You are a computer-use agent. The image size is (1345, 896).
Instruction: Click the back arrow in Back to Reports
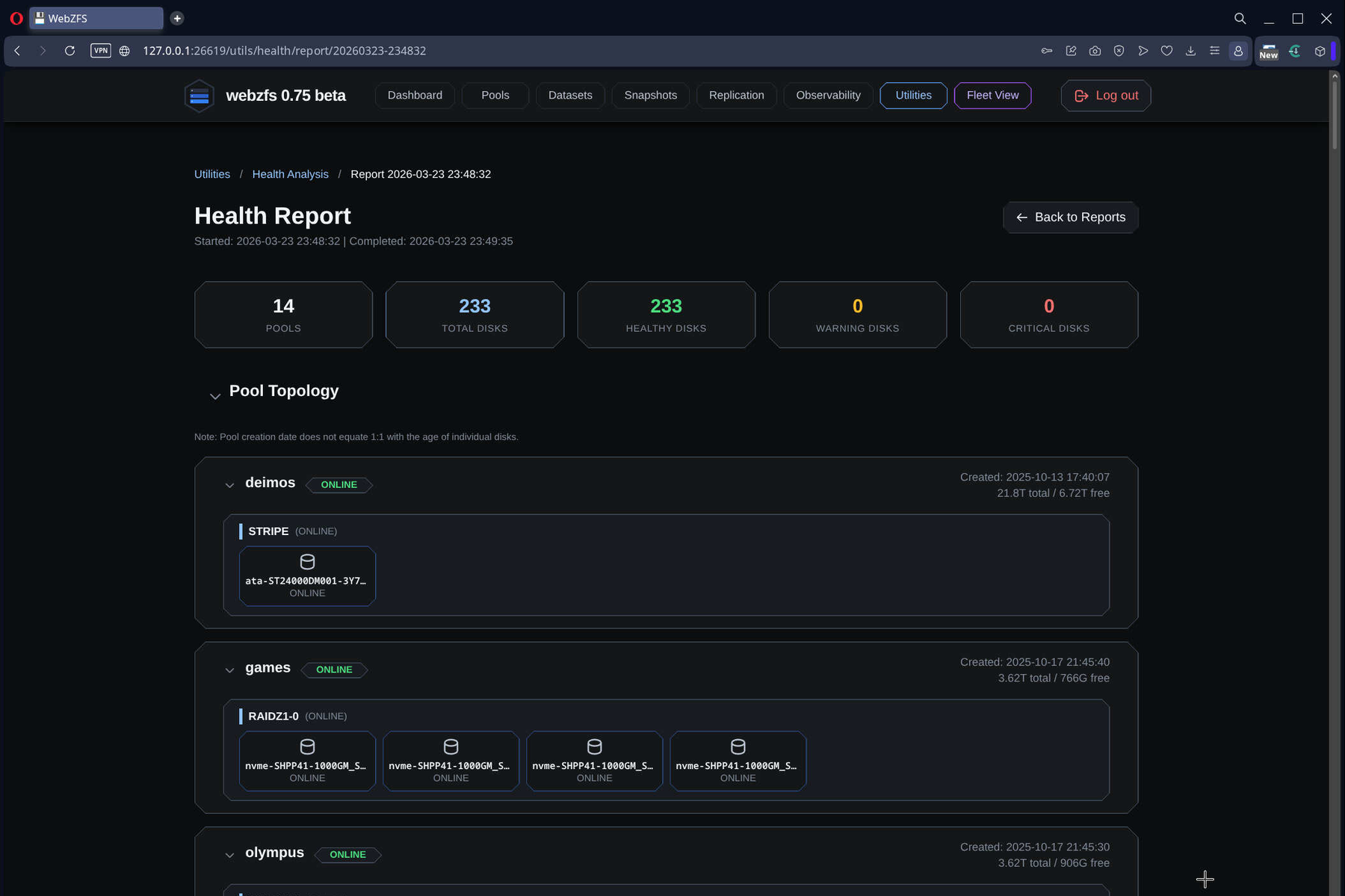tap(1021, 217)
